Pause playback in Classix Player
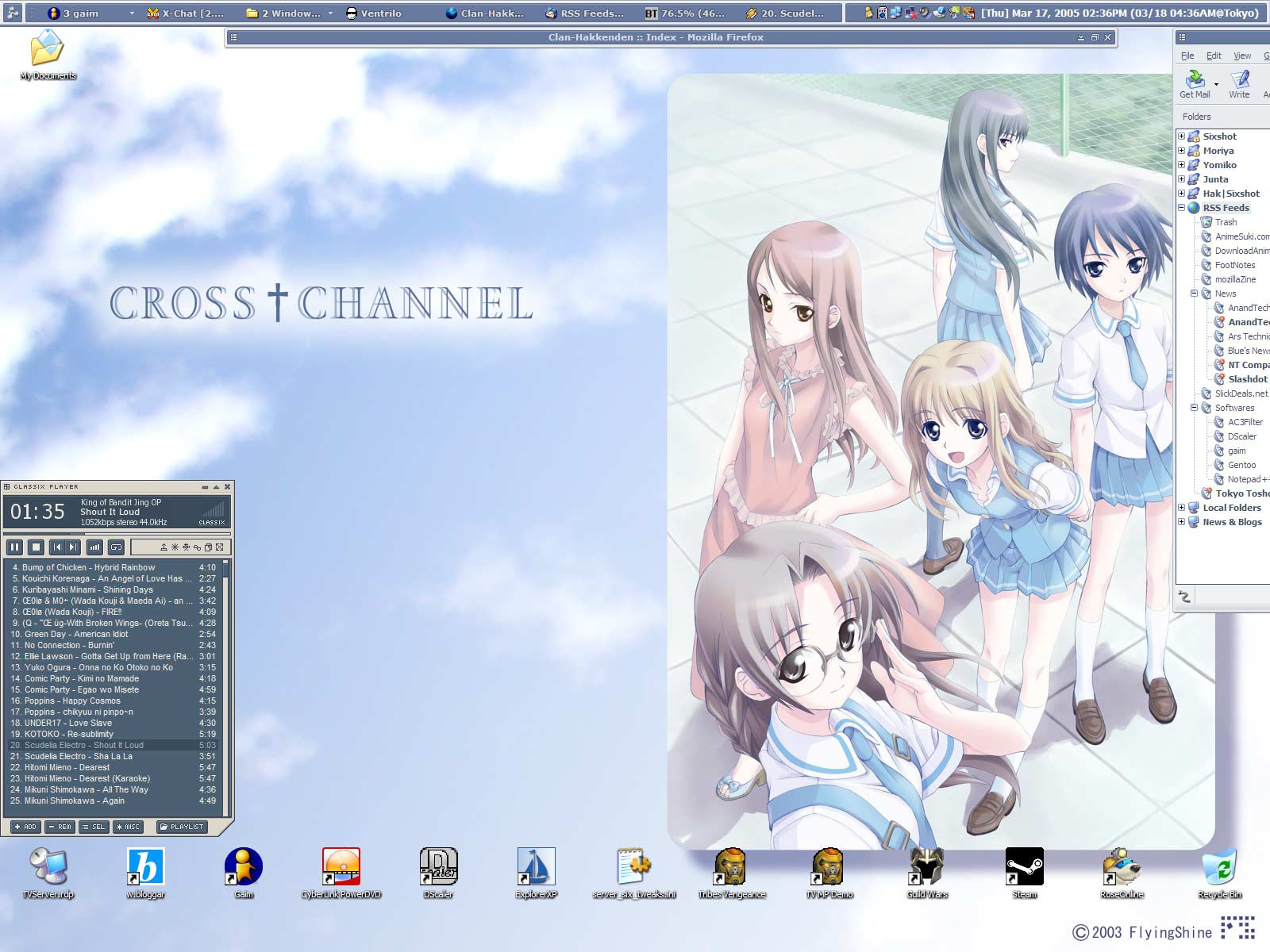This screenshot has height=952, width=1270. click(x=14, y=547)
